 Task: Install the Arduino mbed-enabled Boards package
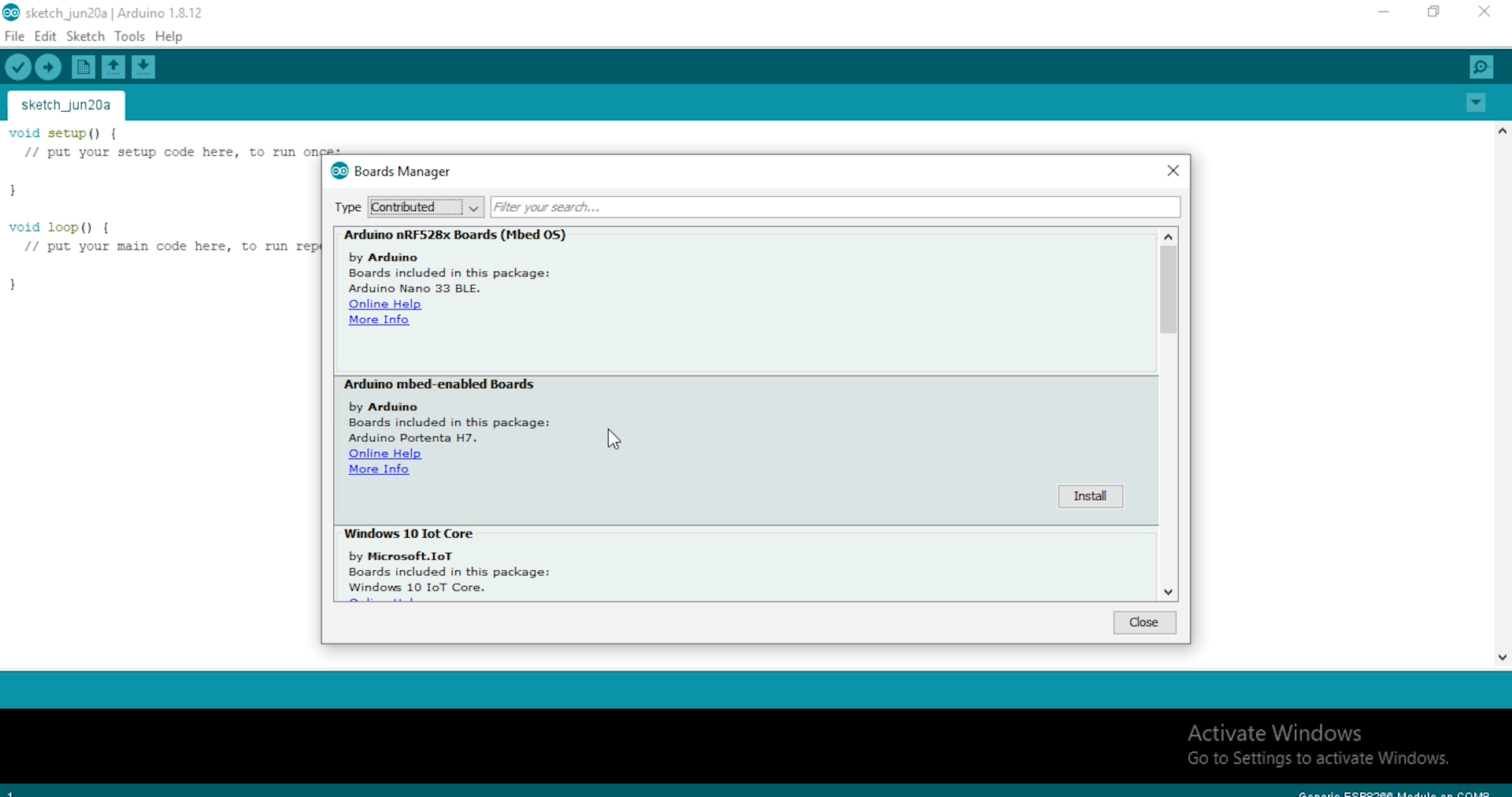tap(1090, 496)
